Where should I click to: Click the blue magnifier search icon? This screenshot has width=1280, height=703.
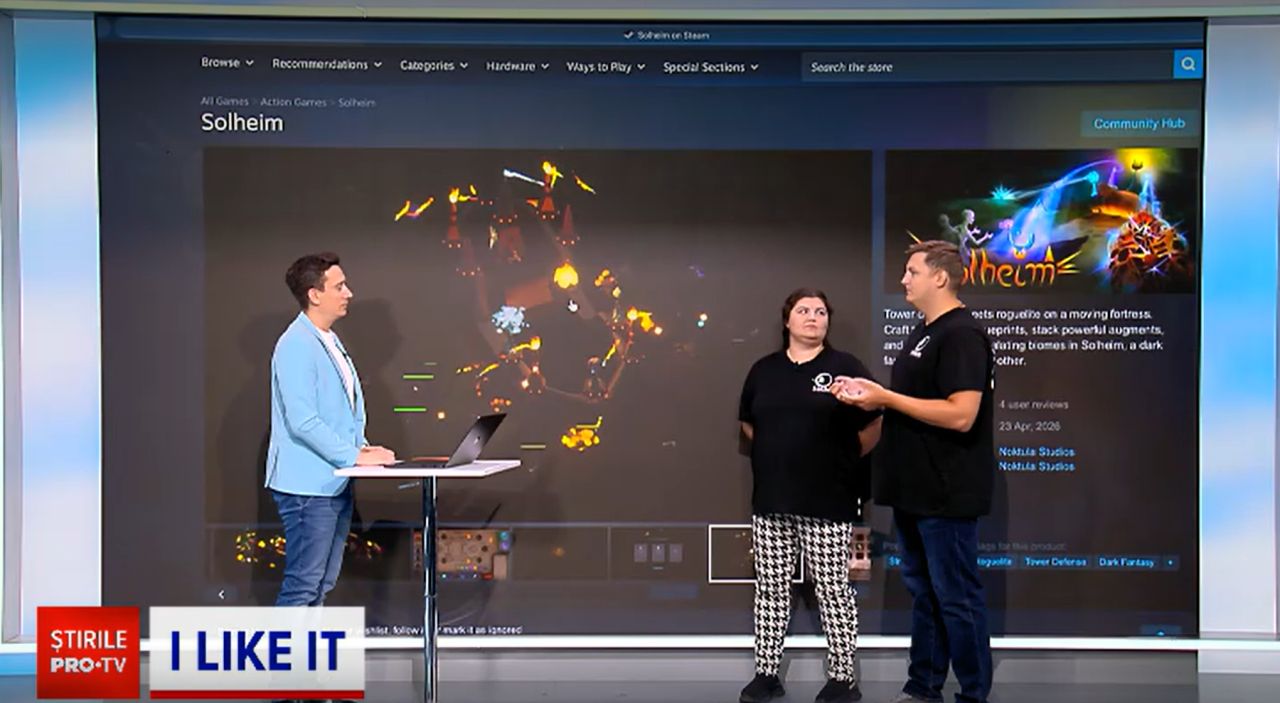[x=1188, y=65]
